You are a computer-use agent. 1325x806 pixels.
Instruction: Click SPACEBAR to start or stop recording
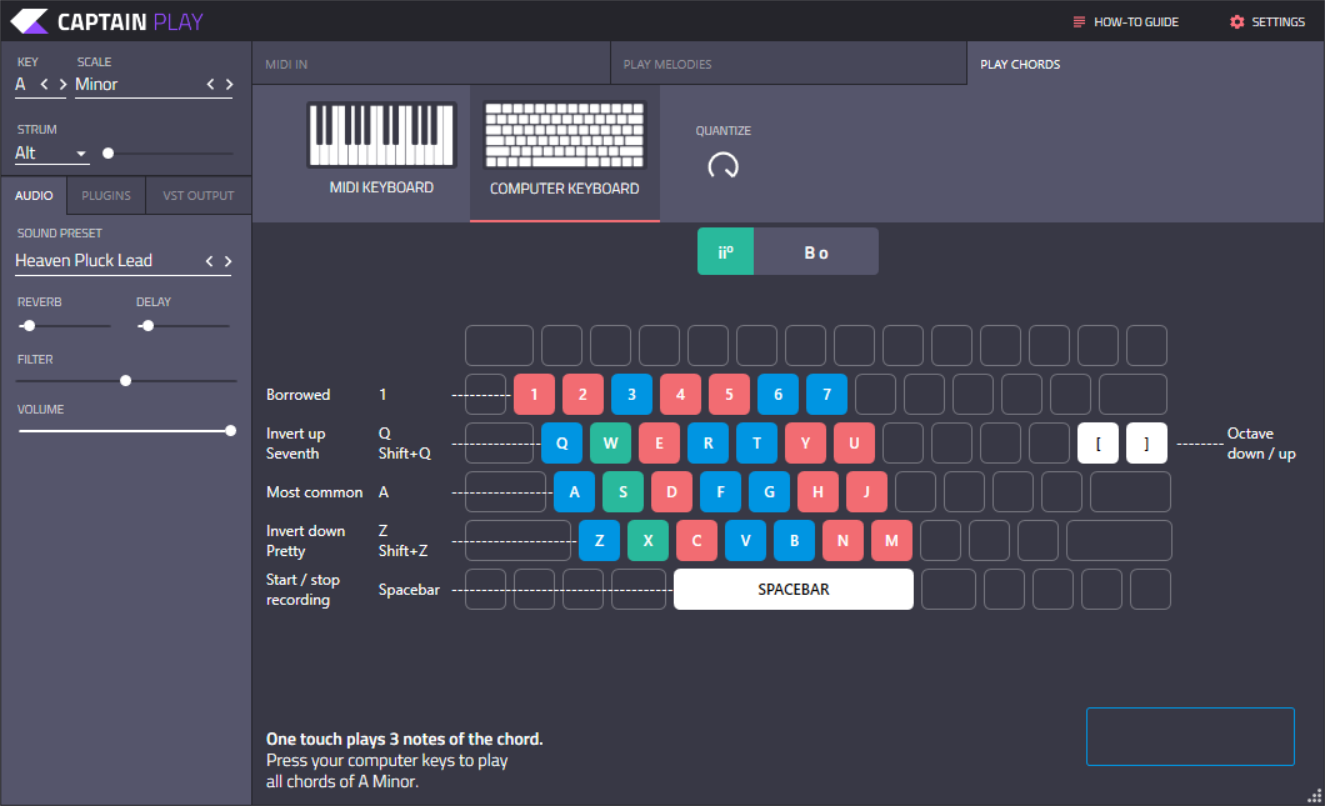click(794, 589)
